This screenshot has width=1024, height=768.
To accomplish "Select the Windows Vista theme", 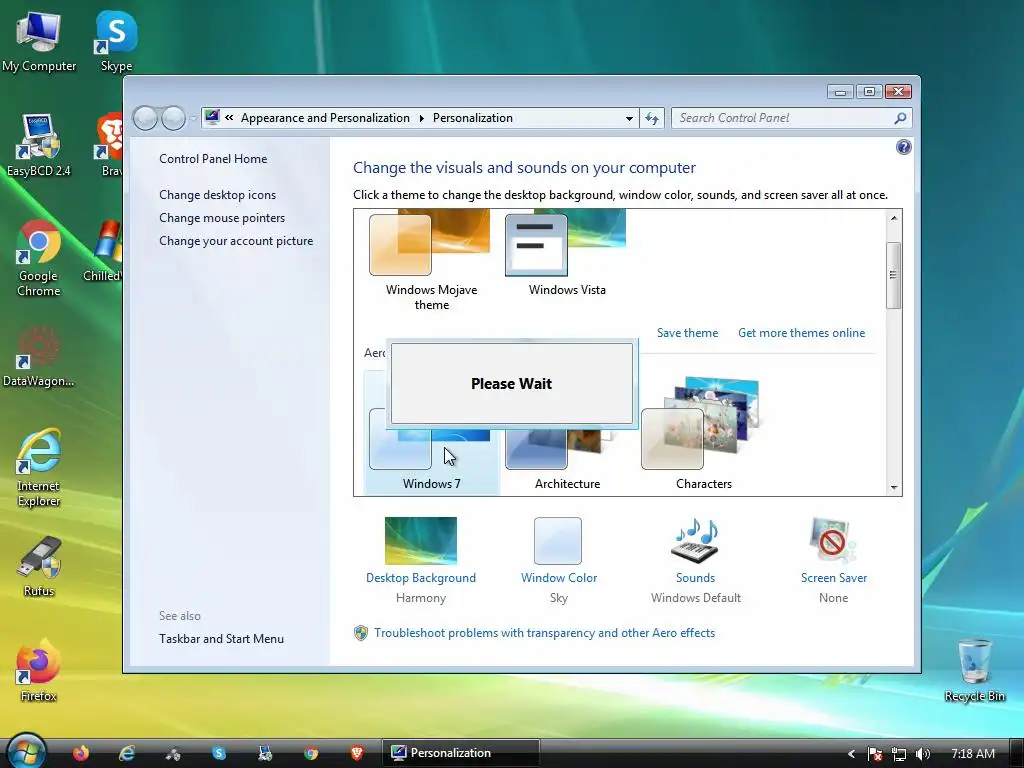I will coord(567,255).
